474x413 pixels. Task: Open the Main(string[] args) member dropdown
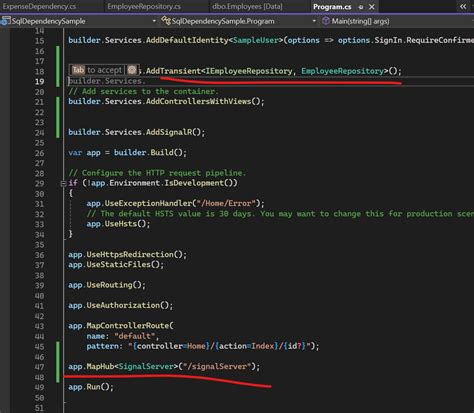pyautogui.click(x=360, y=21)
